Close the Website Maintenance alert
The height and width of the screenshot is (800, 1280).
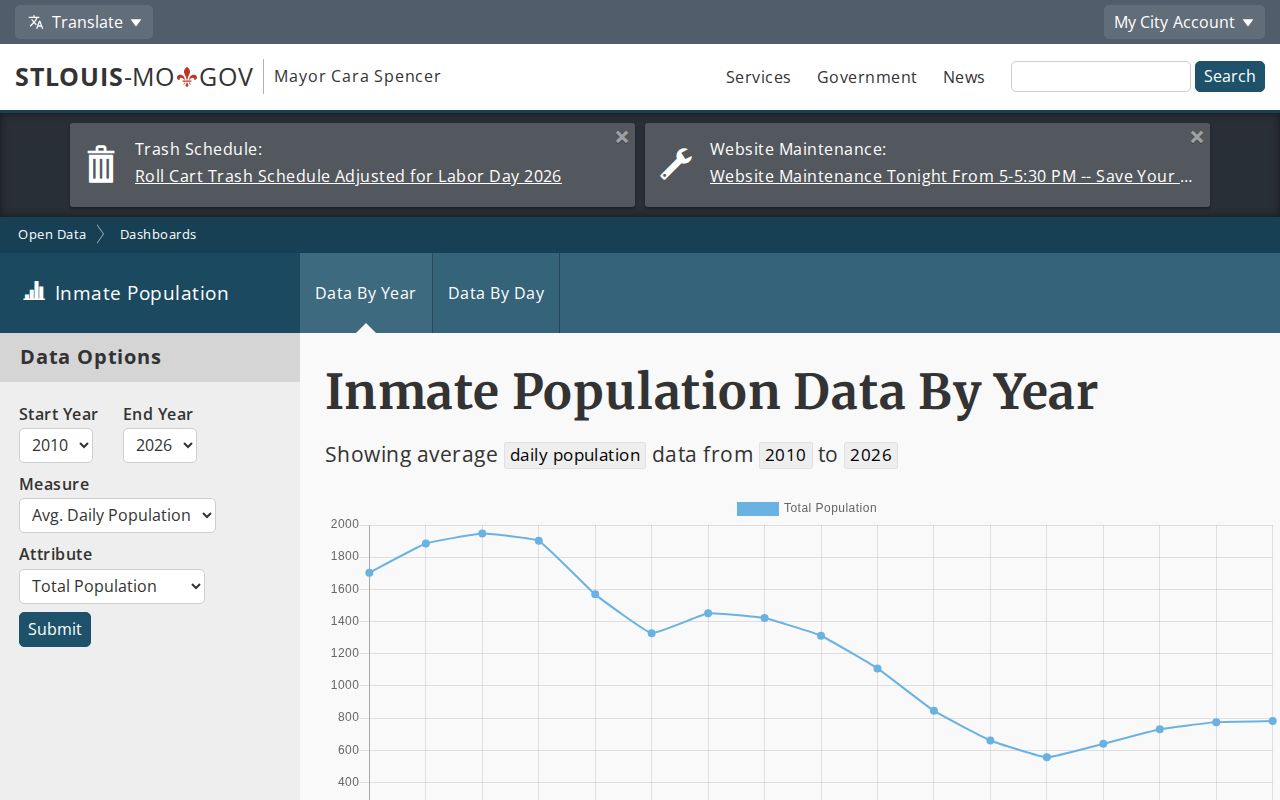tap(1197, 137)
